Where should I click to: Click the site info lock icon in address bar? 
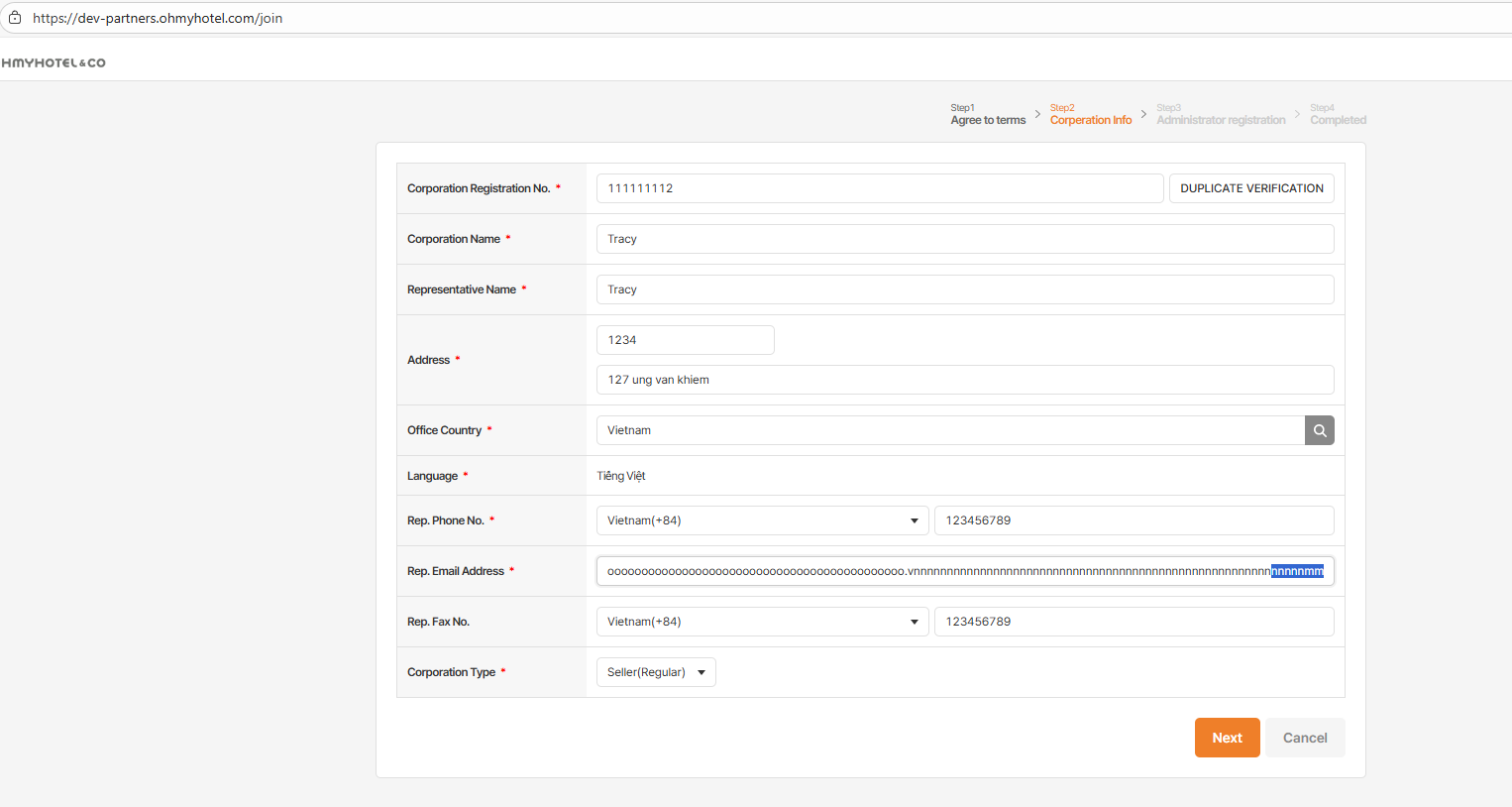click(x=15, y=18)
